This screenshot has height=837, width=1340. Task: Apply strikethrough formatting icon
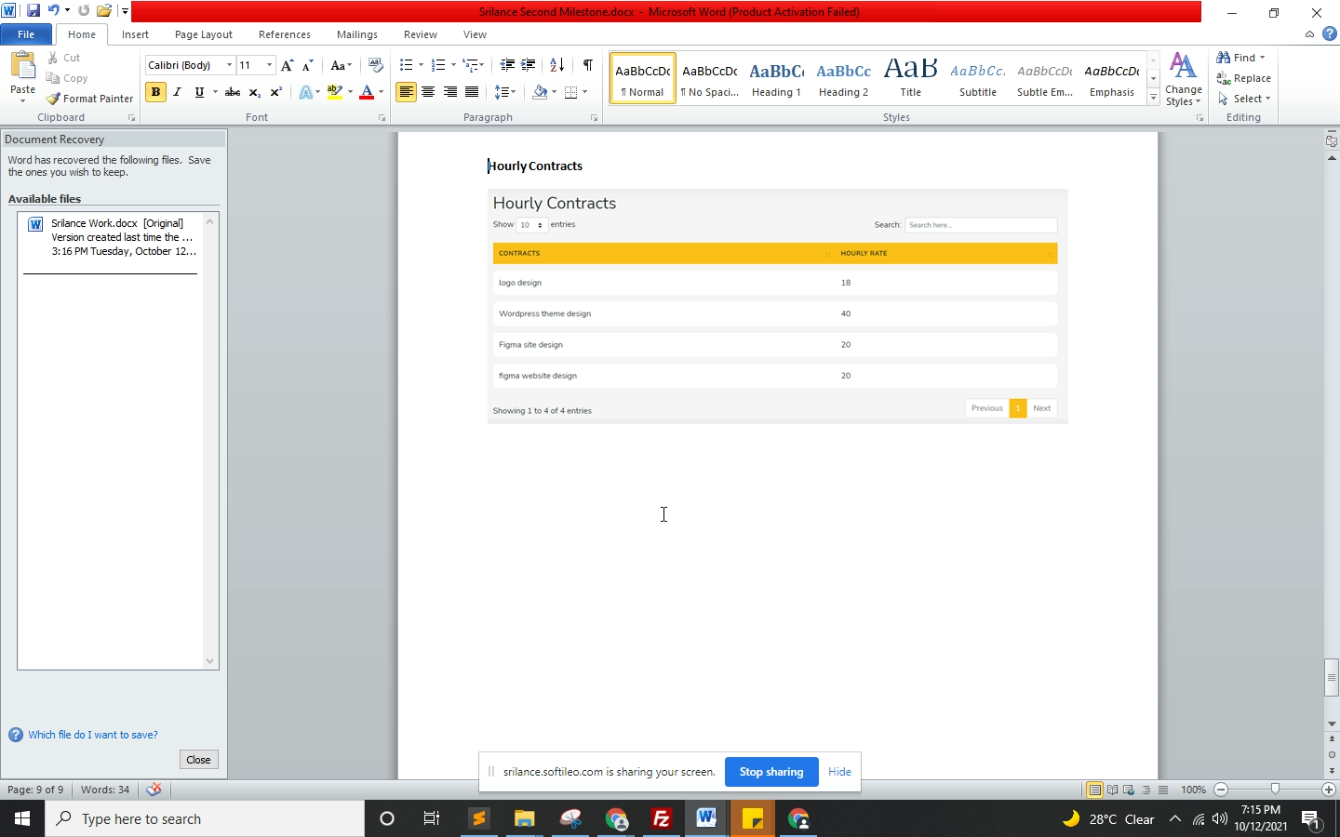pyautogui.click(x=232, y=92)
